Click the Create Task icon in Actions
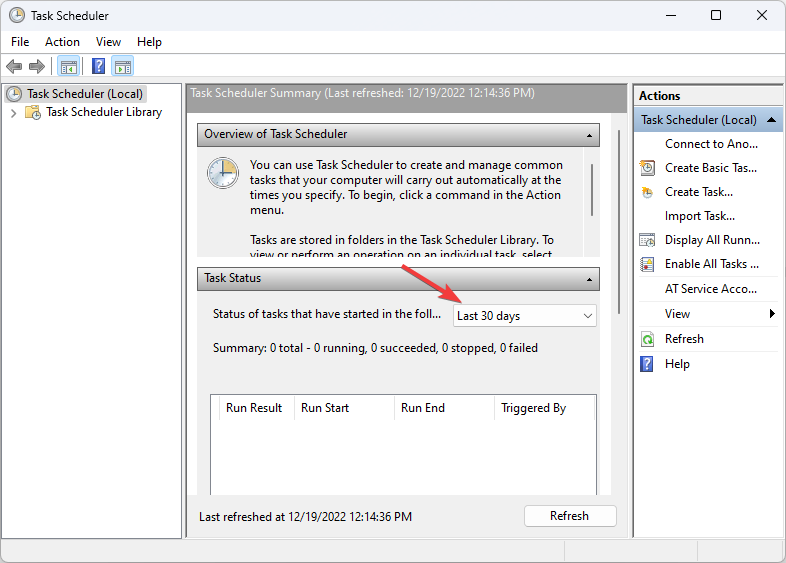This screenshot has width=786, height=563. point(647,192)
